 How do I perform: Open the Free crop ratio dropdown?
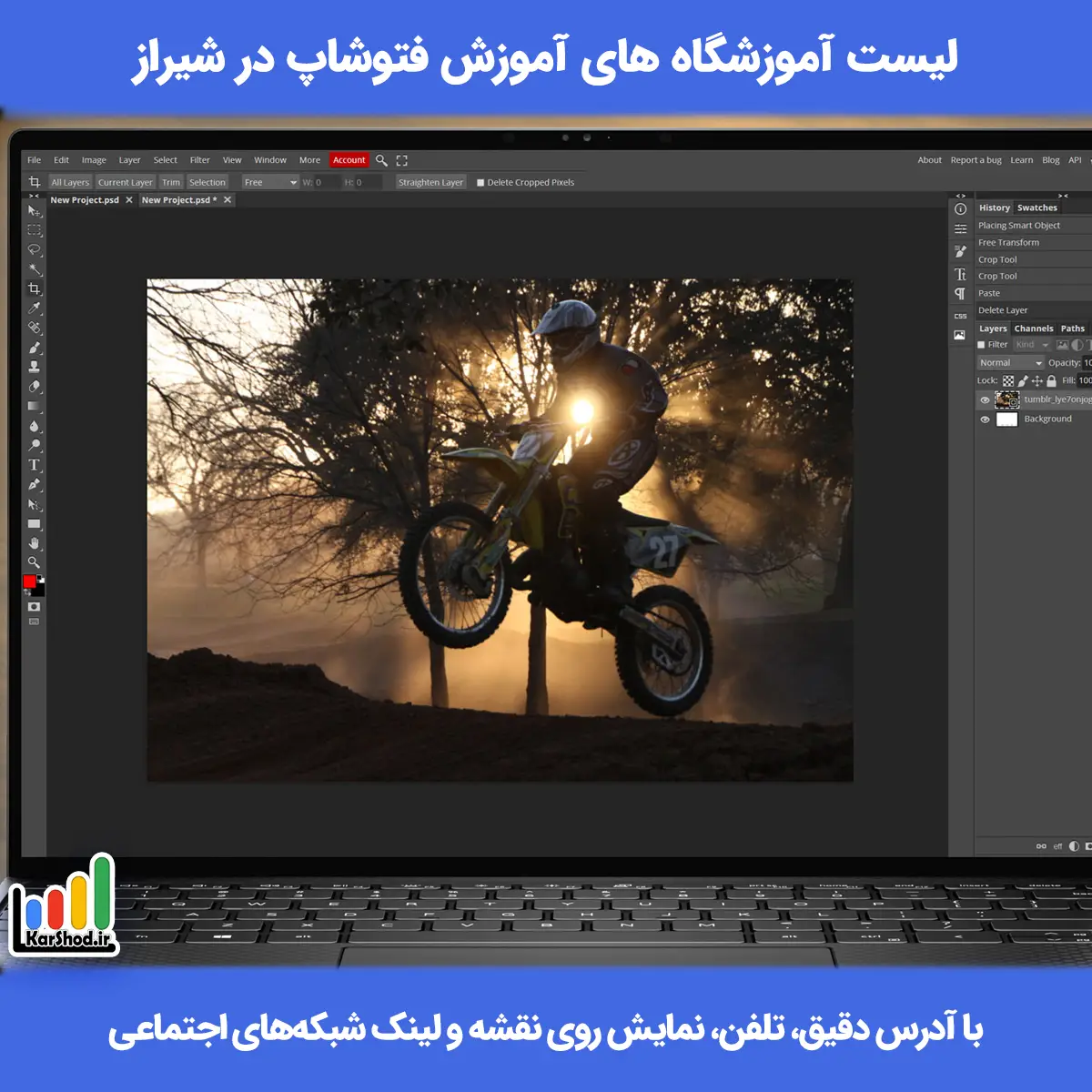pyautogui.click(x=270, y=183)
